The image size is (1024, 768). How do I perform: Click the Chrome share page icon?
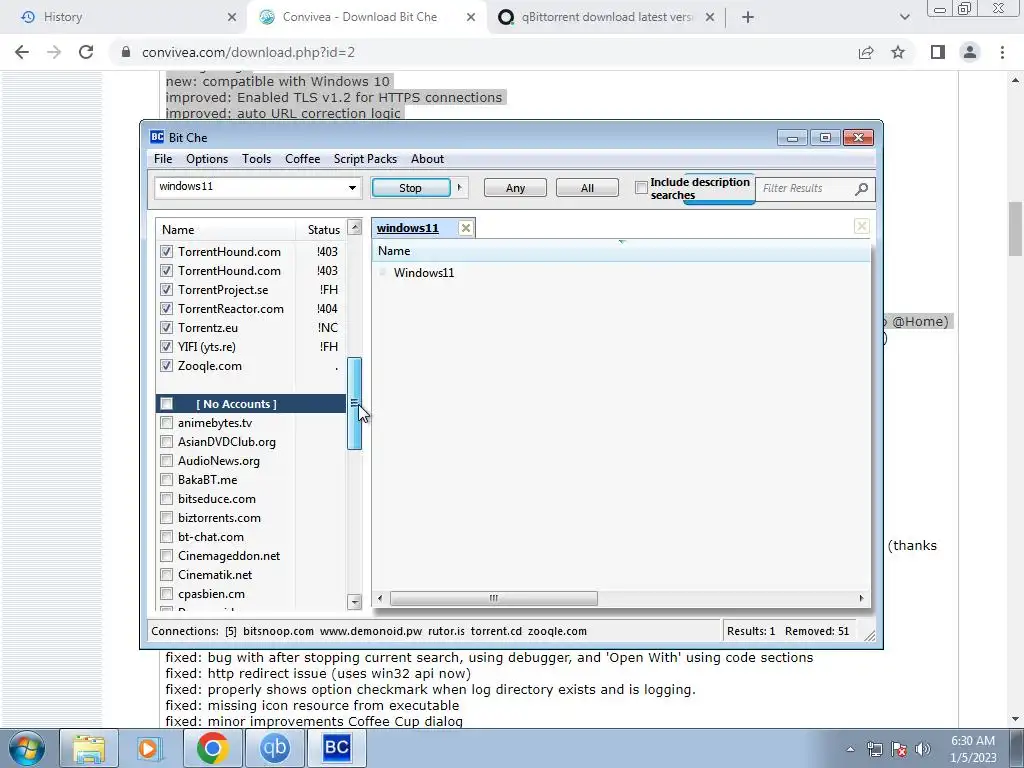[x=866, y=52]
